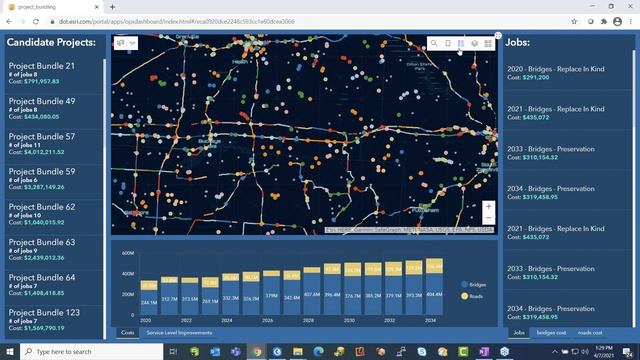Open the map layers list
The width and height of the screenshot is (640, 360).
coord(474,43)
